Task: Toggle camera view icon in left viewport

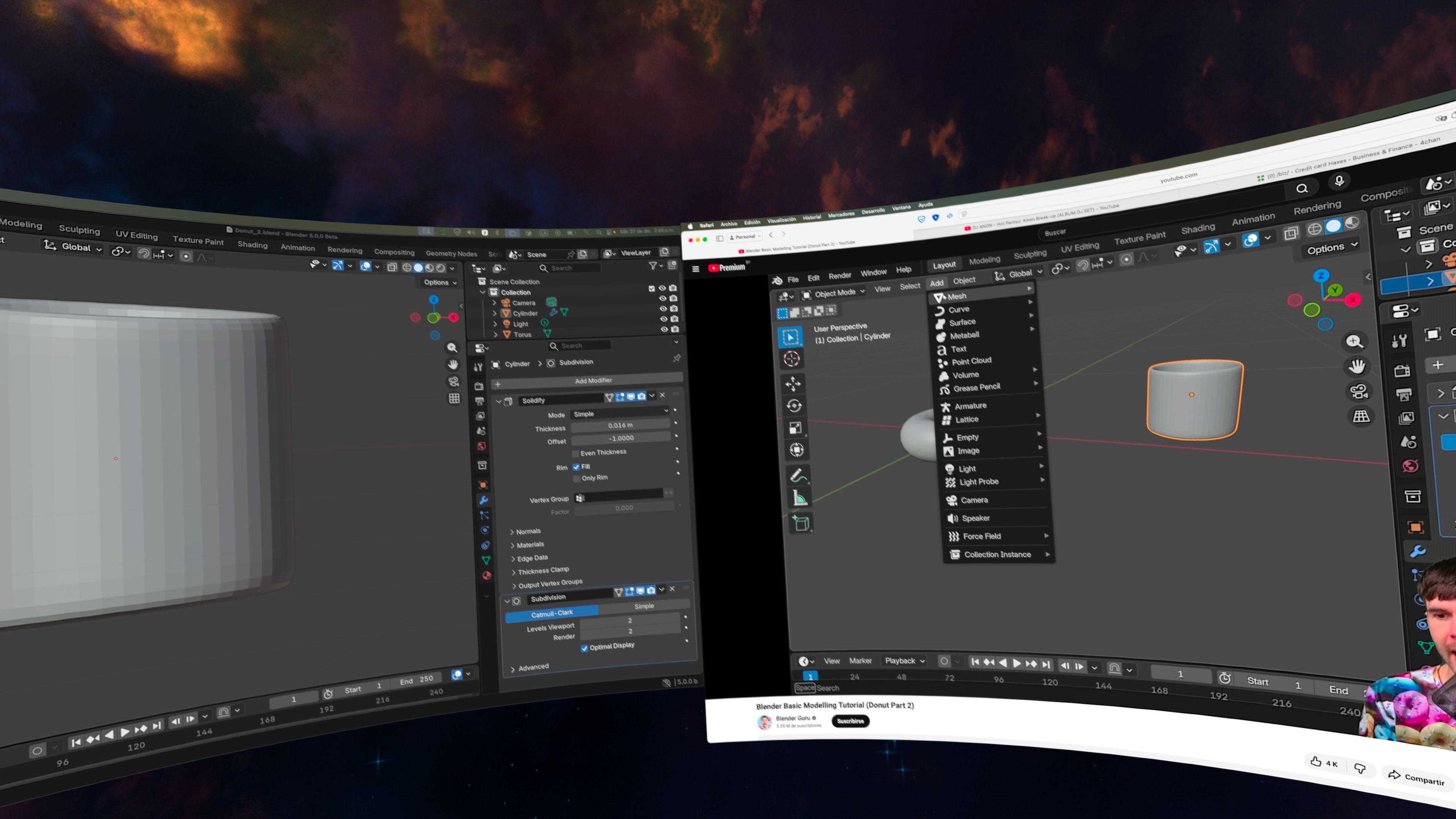Action: [453, 381]
